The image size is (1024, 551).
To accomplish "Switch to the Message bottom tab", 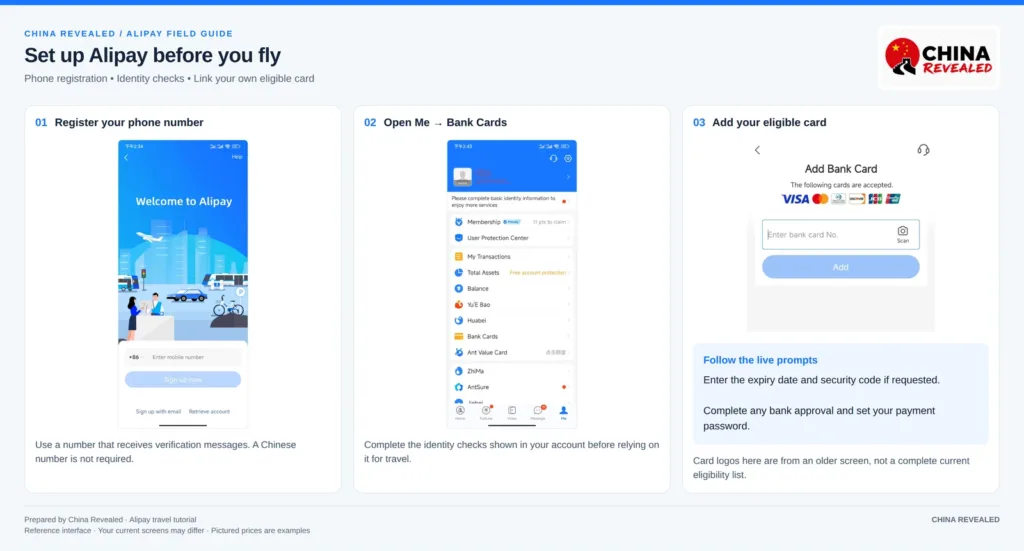I will 538,413.
